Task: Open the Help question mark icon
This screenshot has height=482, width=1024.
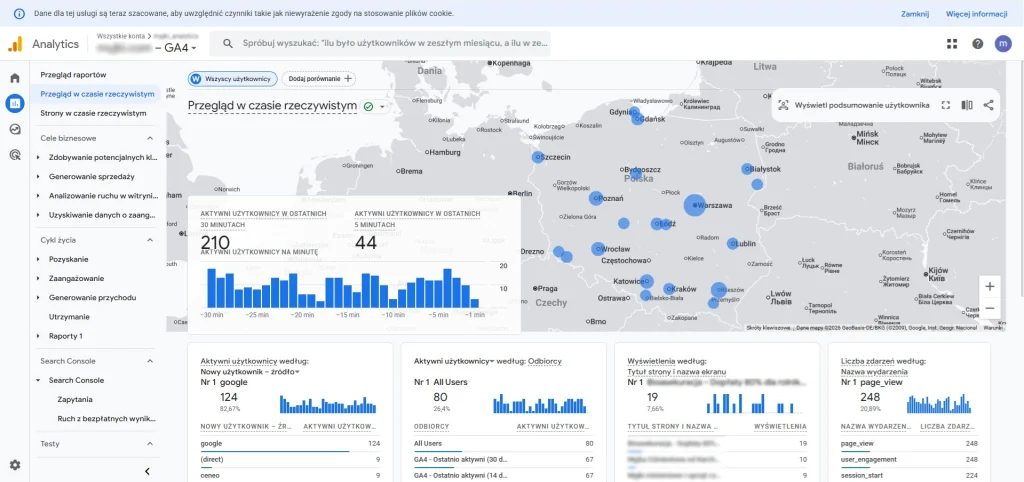Action: [x=977, y=44]
